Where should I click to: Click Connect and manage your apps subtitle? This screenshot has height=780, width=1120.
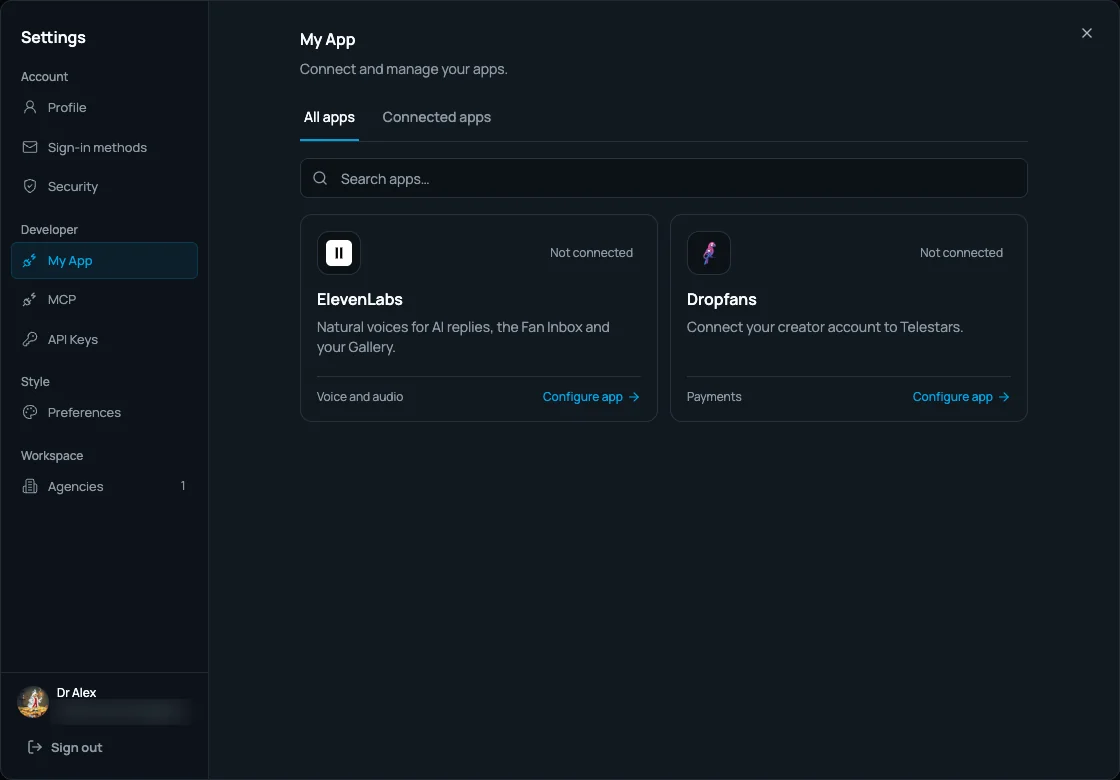pos(404,69)
